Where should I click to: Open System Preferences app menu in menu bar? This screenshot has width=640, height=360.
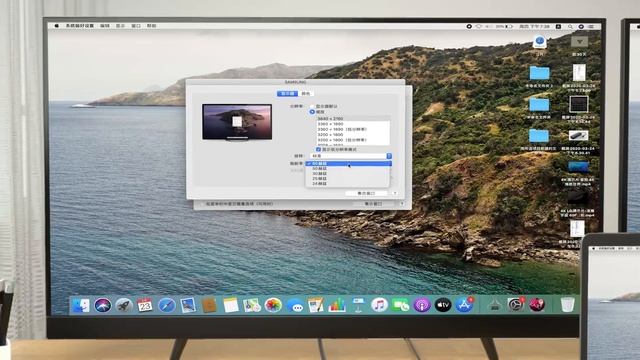[80, 26]
